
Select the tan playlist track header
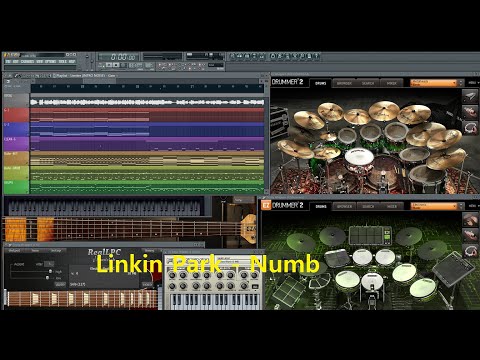16,159
